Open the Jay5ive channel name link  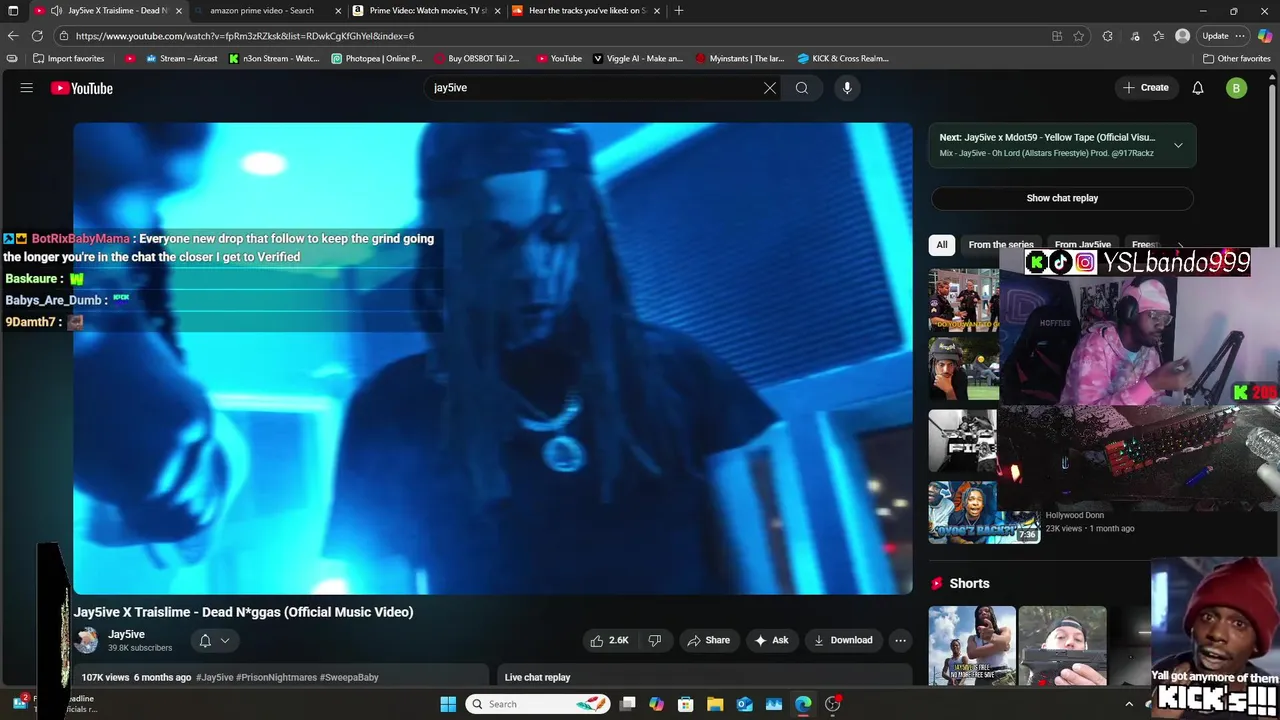click(x=126, y=634)
